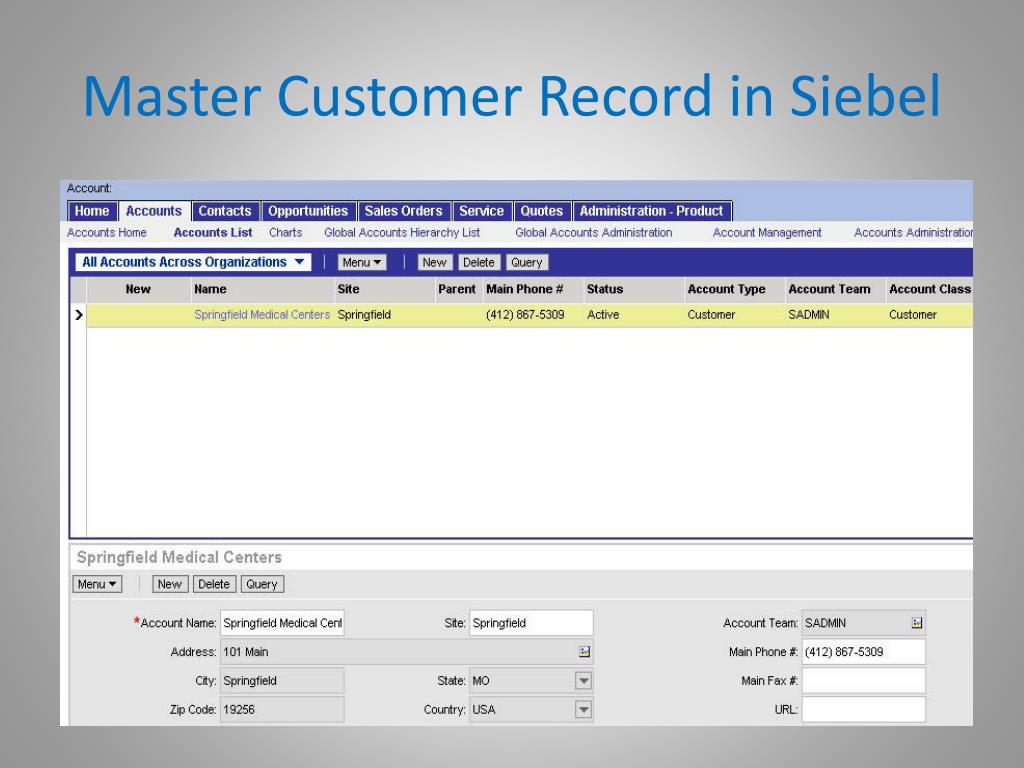Go to Global Accounts Administration

594,232
